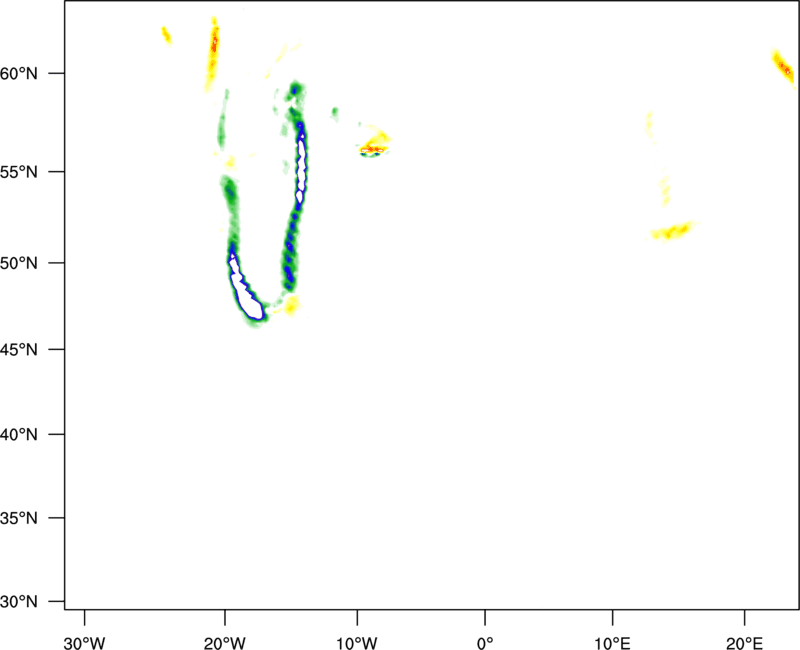Image resolution: width=800 pixels, height=650 pixels.
Task: Click the 30°W longitude label
Action: pyautogui.click(x=84, y=643)
